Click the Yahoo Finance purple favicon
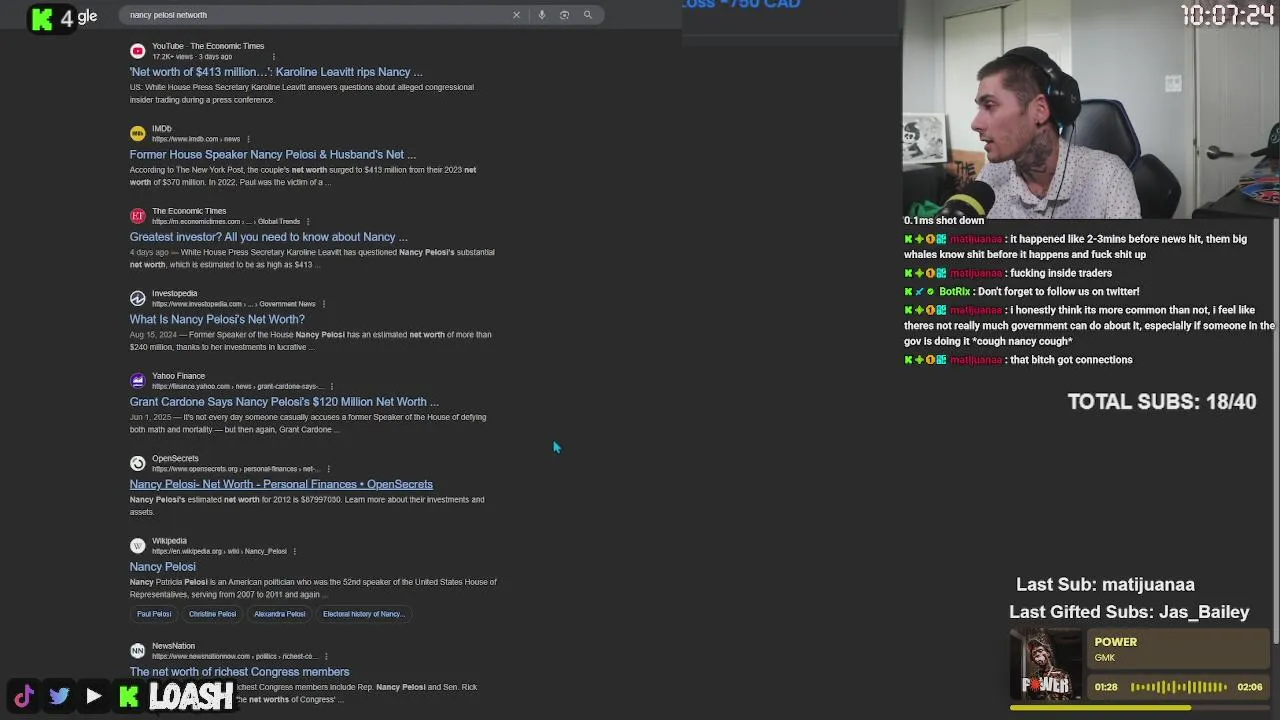Viewport: 1280px width, 720px height. pos(138,381)
